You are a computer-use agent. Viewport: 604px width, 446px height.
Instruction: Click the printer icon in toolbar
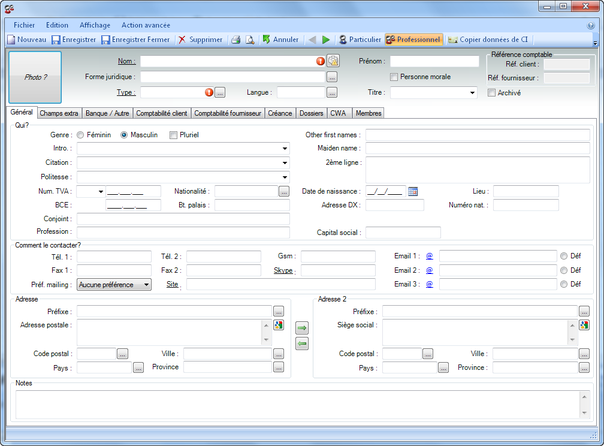(236, 40)
